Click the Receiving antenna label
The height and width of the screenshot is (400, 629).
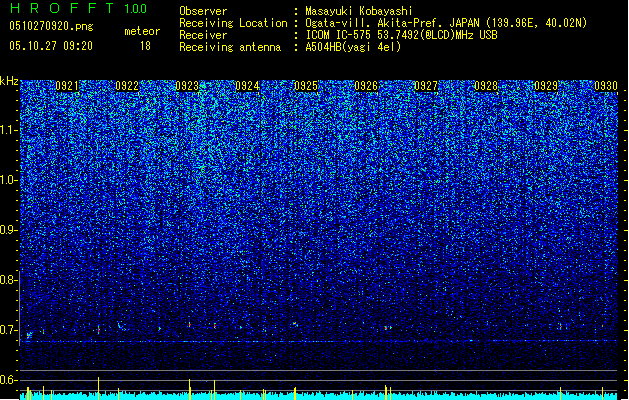tap(230, 47)
